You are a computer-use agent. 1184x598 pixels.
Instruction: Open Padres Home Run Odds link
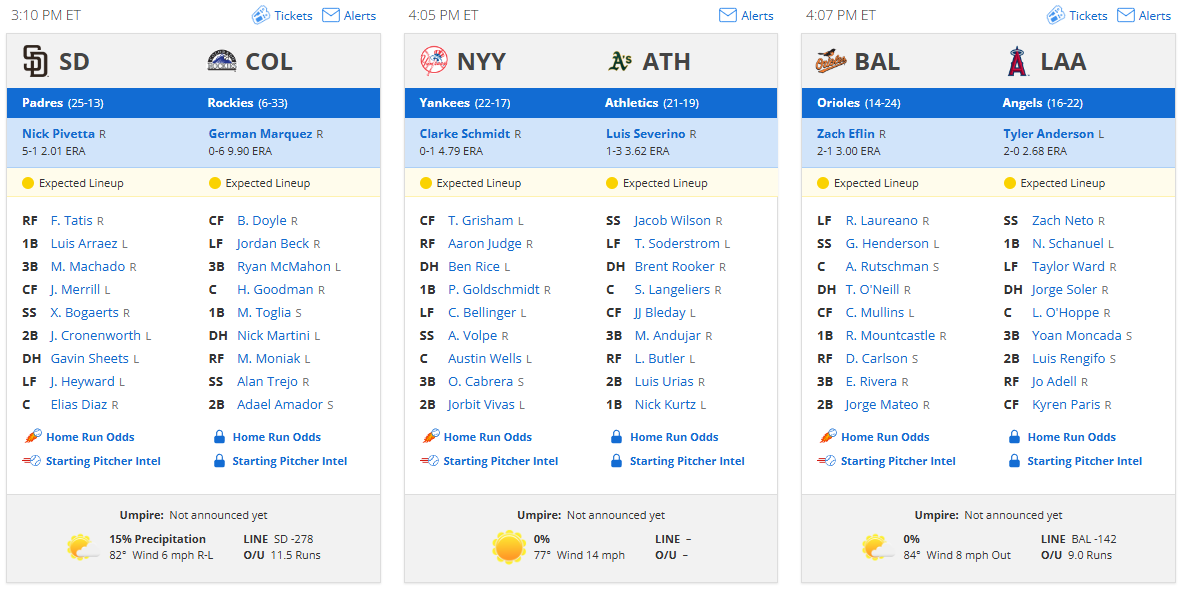click(90, 436)
